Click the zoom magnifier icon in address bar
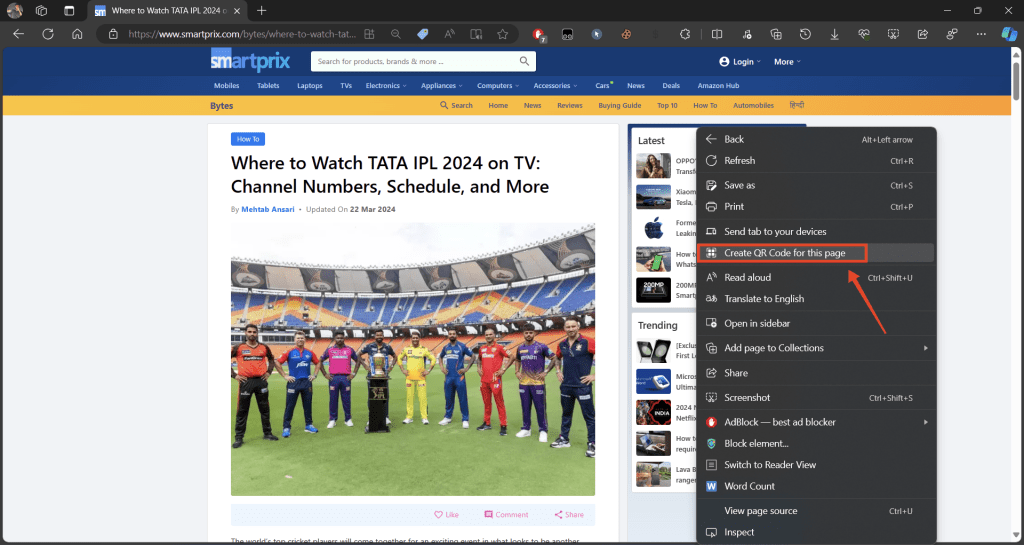This screenshot has height=545, width=1024. coord(396,34)
